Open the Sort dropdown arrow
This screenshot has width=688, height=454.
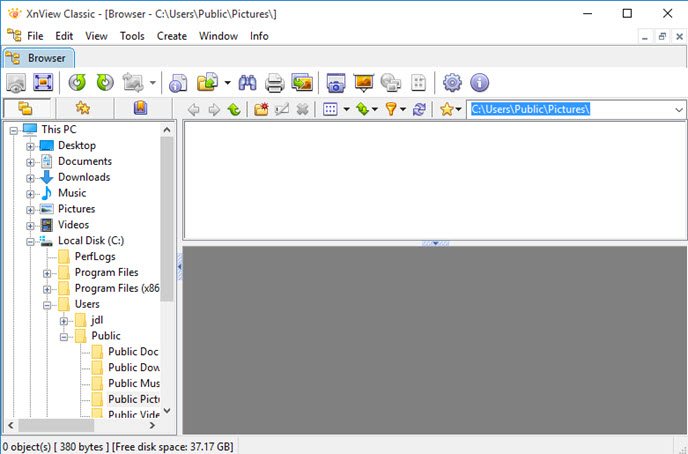tap(375, 109)
